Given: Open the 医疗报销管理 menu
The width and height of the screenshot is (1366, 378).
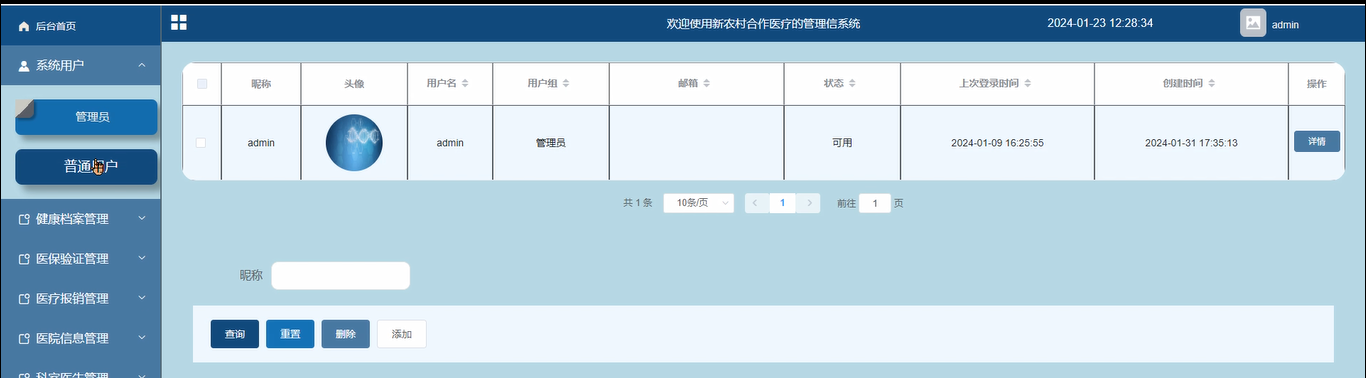Looking at the screenshot, I should coord(80,299).
